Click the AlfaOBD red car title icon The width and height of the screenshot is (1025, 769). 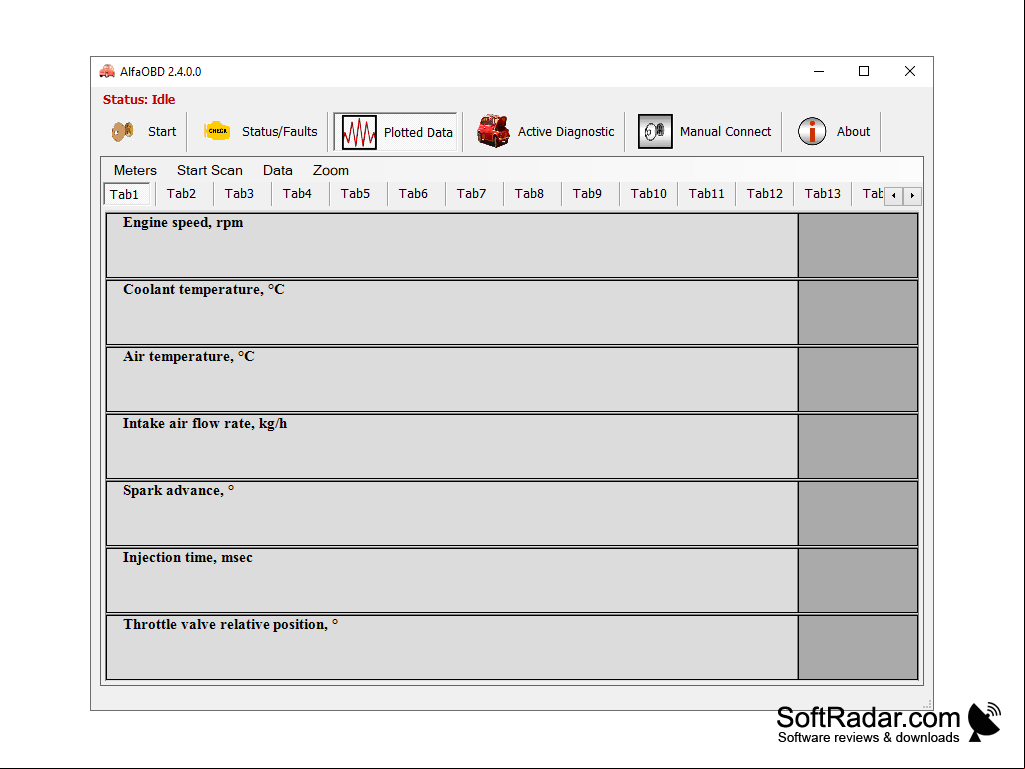107,71
